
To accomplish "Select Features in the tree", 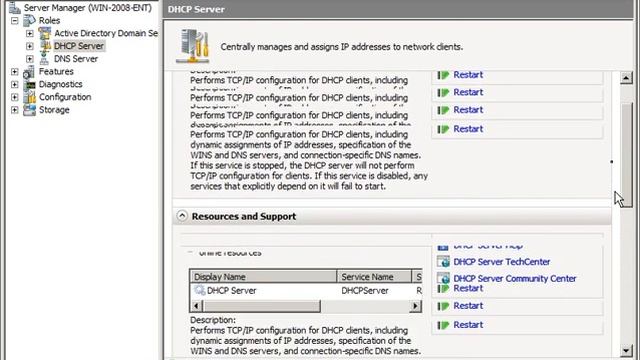I will (56, 71).
